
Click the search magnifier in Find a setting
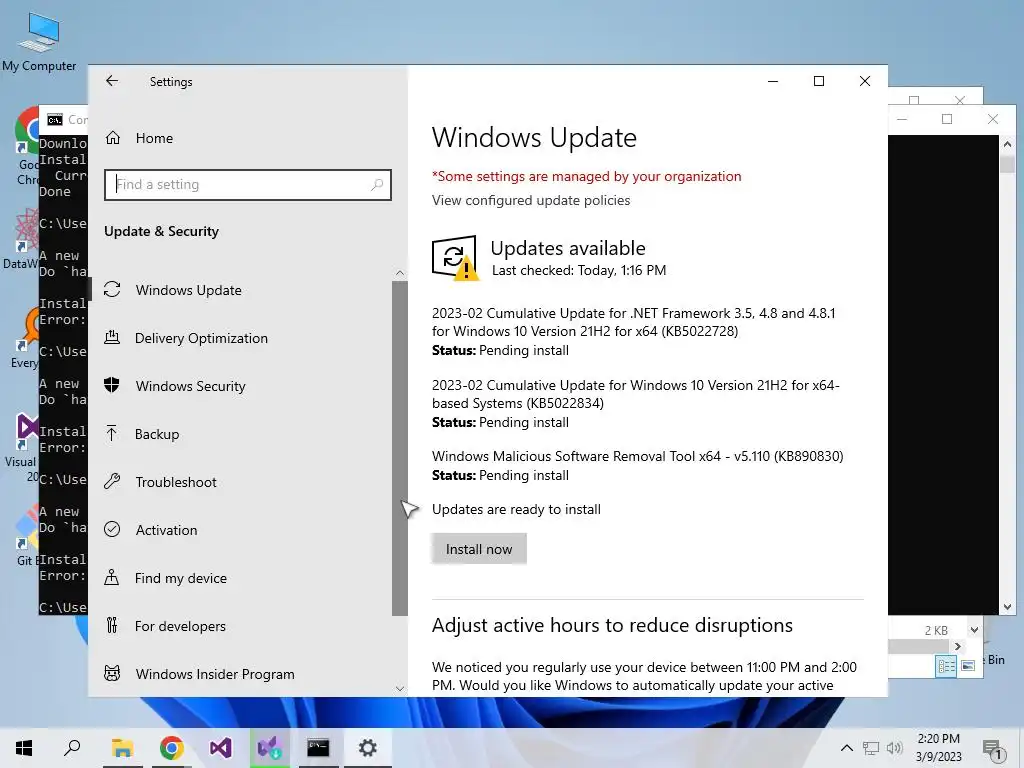[377, 185]
